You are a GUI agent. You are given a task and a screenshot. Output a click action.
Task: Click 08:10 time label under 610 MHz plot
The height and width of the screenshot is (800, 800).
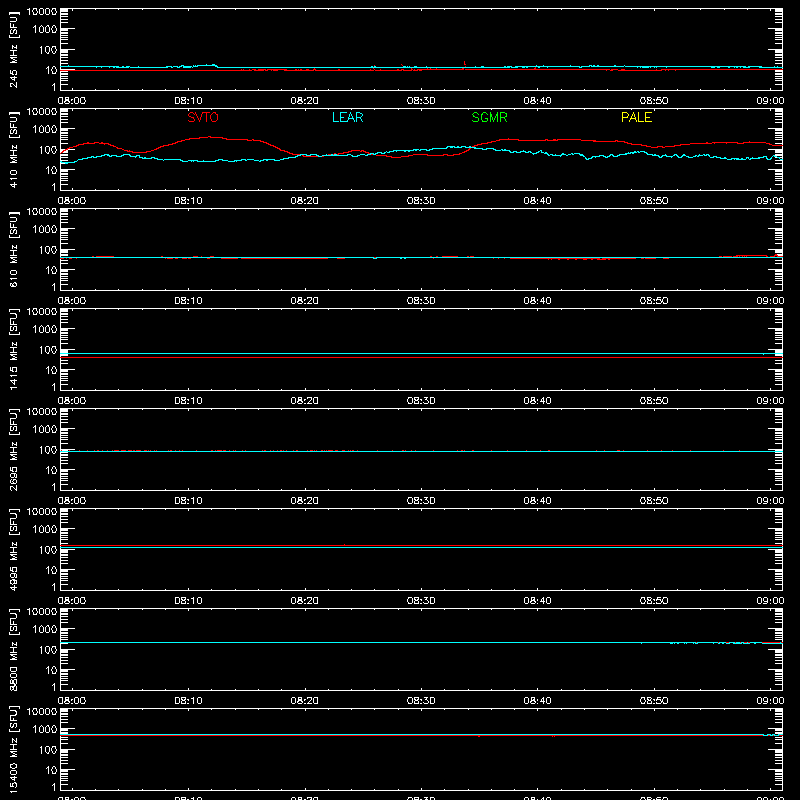[188, 301]
